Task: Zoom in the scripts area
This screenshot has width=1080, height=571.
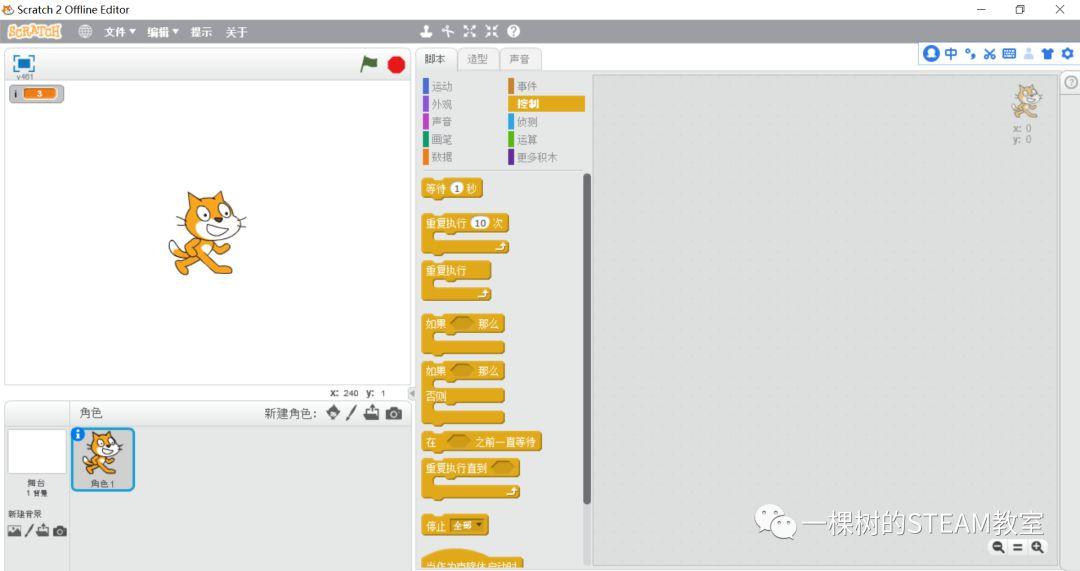Action: click(x=1037, y=547)
